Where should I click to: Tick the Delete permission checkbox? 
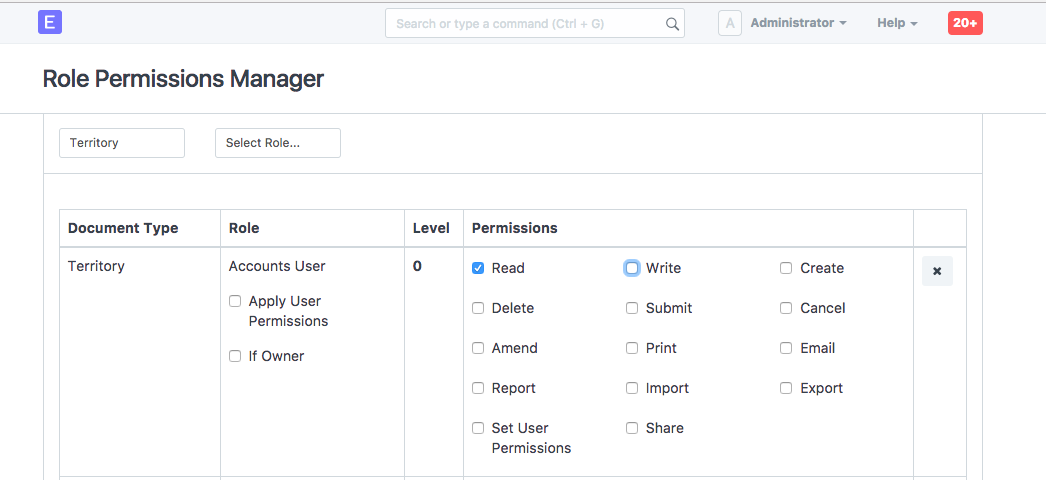[478, 308]
